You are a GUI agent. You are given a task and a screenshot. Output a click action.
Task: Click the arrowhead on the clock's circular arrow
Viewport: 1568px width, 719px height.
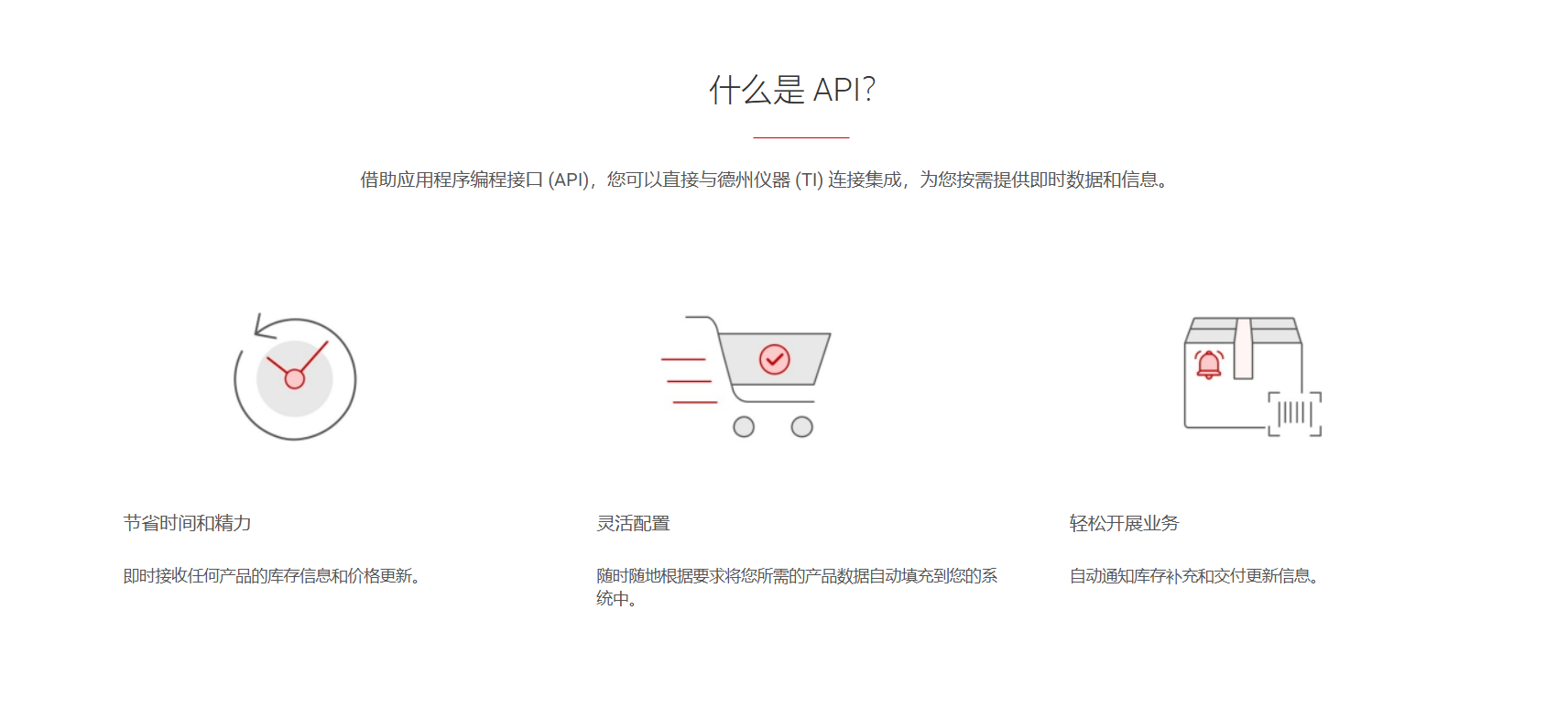tap(265, 327)
